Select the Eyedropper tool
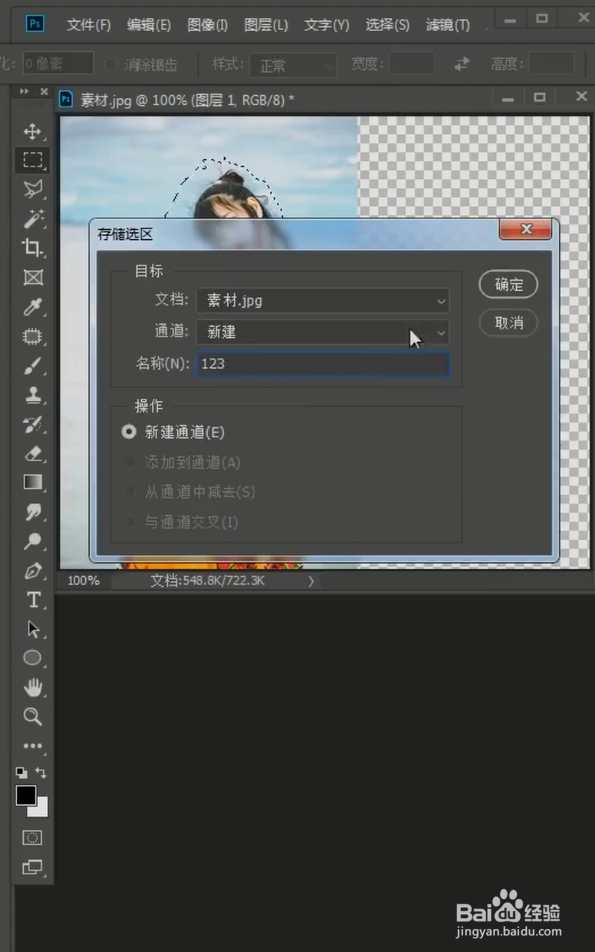 tap(32, 307)
